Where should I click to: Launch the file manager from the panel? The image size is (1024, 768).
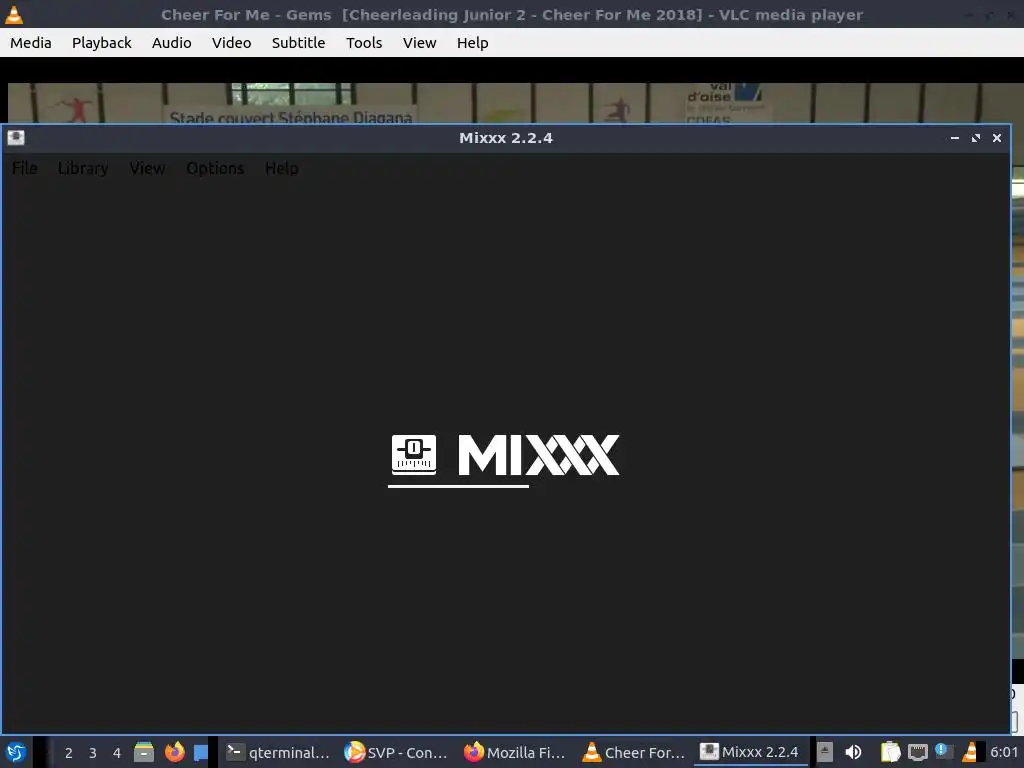[144, 752]
